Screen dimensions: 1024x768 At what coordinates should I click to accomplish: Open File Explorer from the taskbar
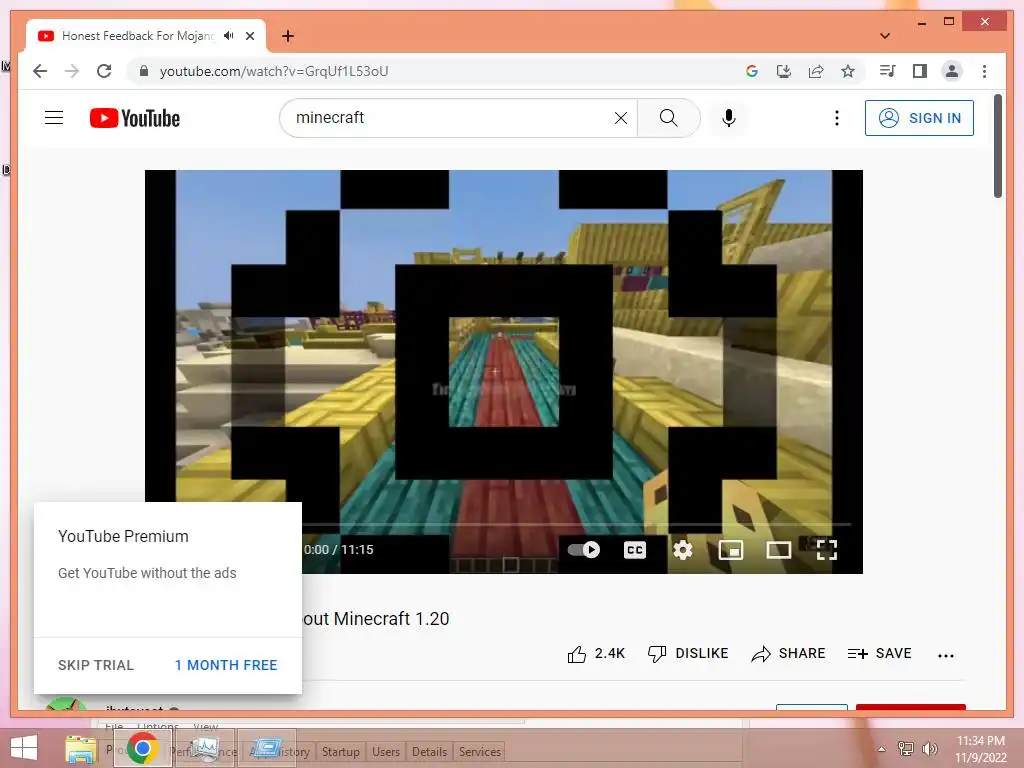coord(81,749)
